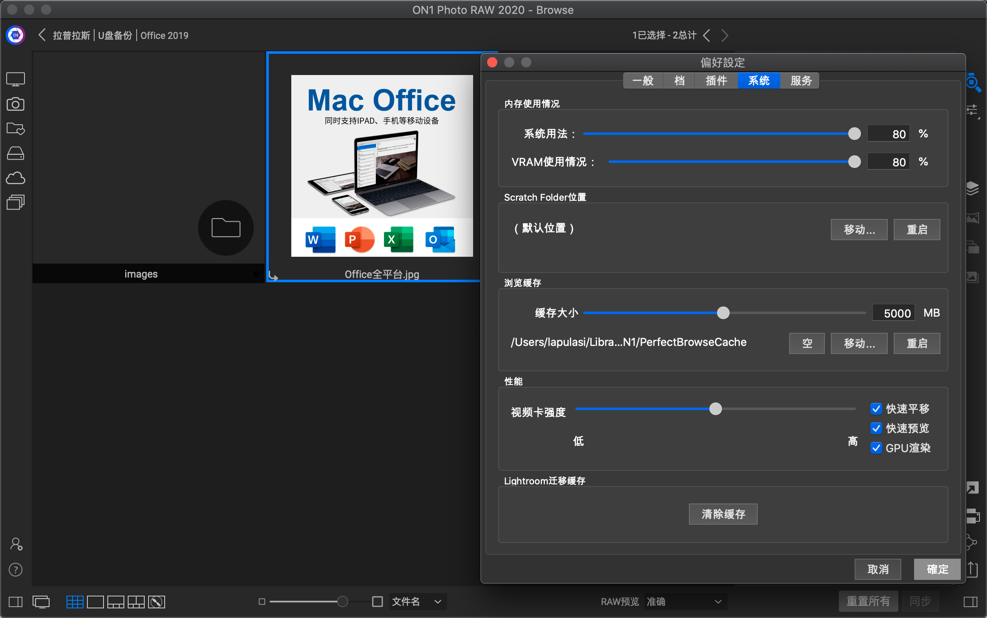Click the cache size 5000 MB field
Image resolution: width=987 pixels, height=618 pixels.
point(893,313)
